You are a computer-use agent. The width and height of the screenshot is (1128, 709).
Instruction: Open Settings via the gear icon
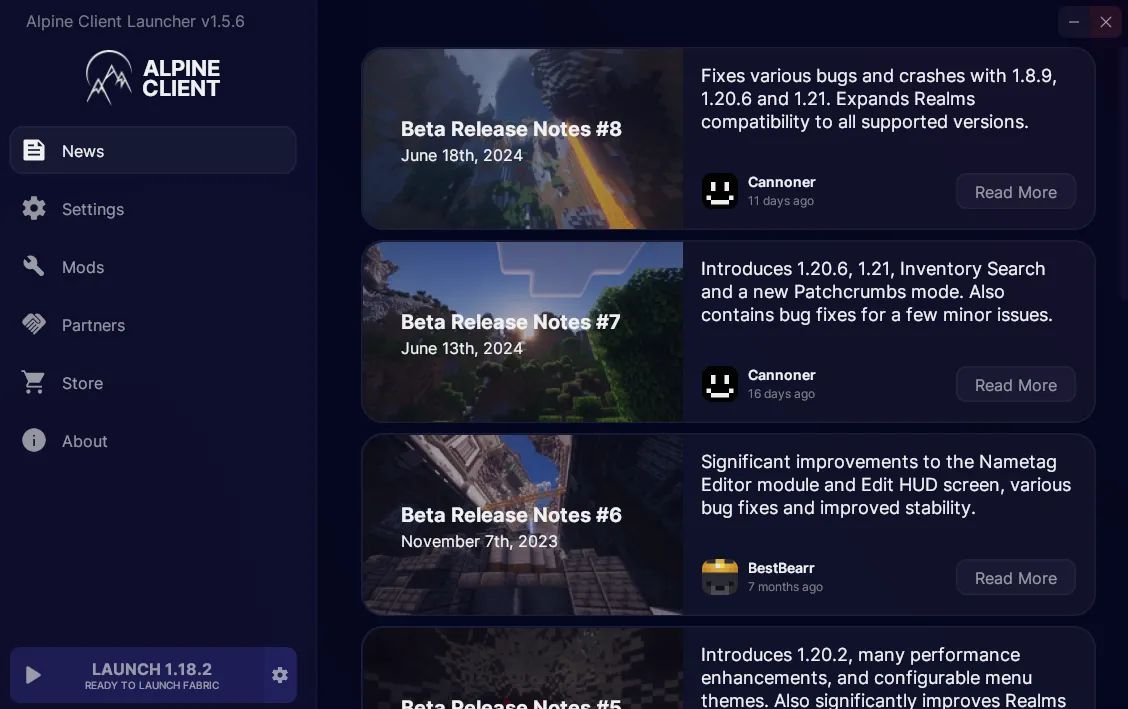point(34,209)
